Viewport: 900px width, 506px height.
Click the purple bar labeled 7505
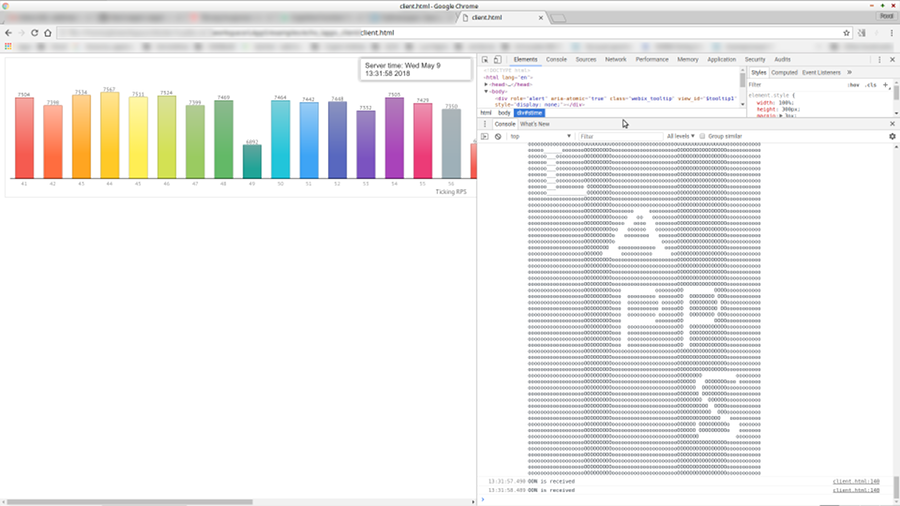tap(394, 138)
